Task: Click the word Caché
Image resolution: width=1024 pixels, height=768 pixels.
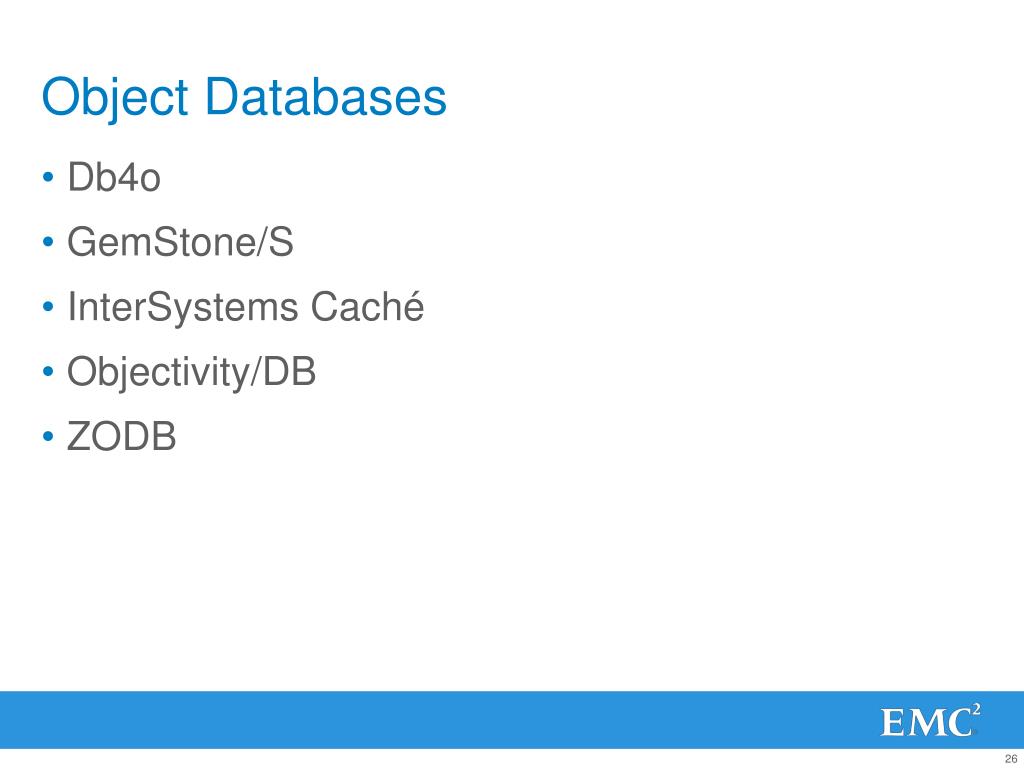Action: (367, 306)
